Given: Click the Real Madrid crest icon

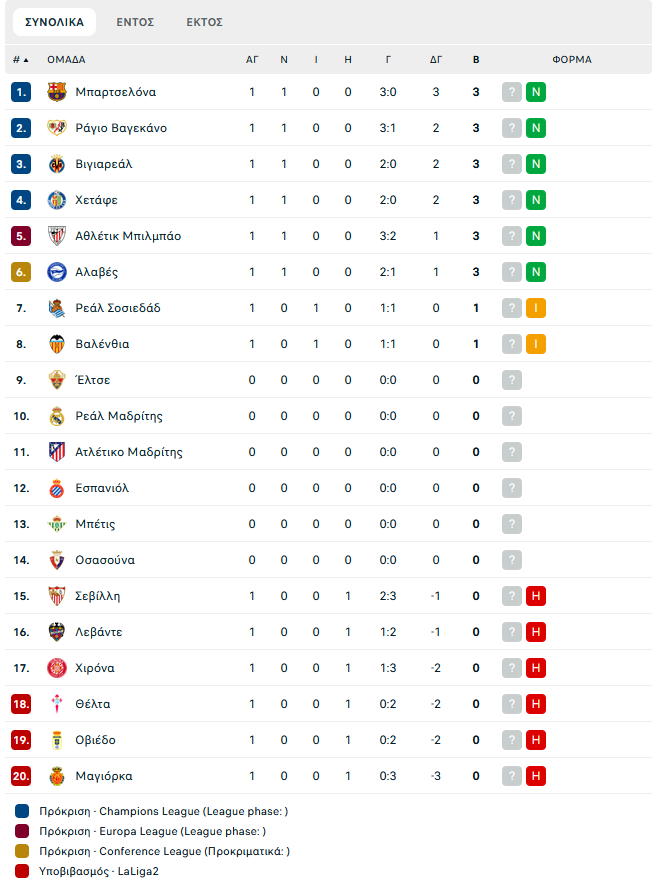Looking at the screenshot, I should click(56, 416).
